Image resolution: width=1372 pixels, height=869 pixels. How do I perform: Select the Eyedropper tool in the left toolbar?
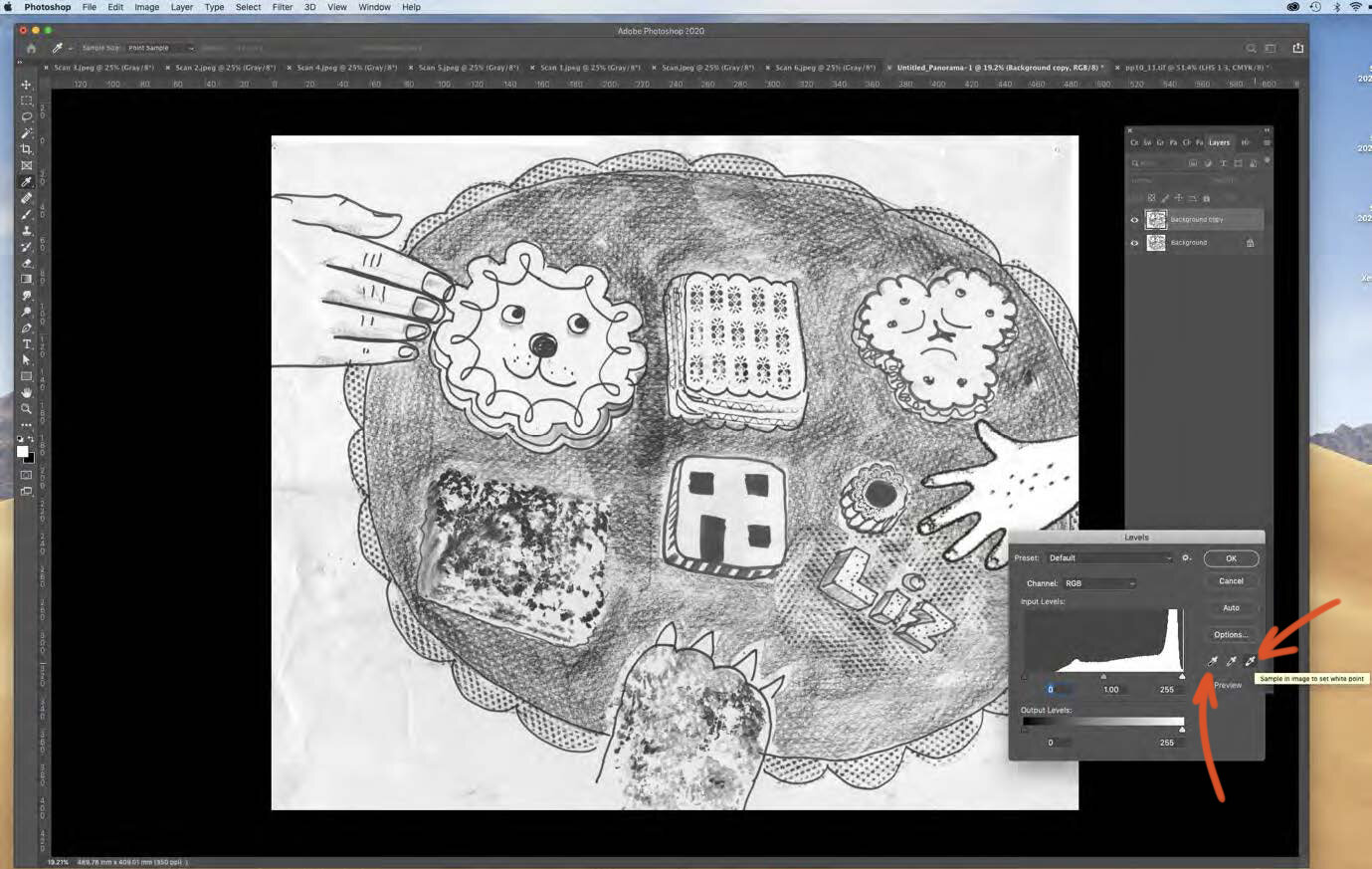pyautogui.click(x=27, y=182)
